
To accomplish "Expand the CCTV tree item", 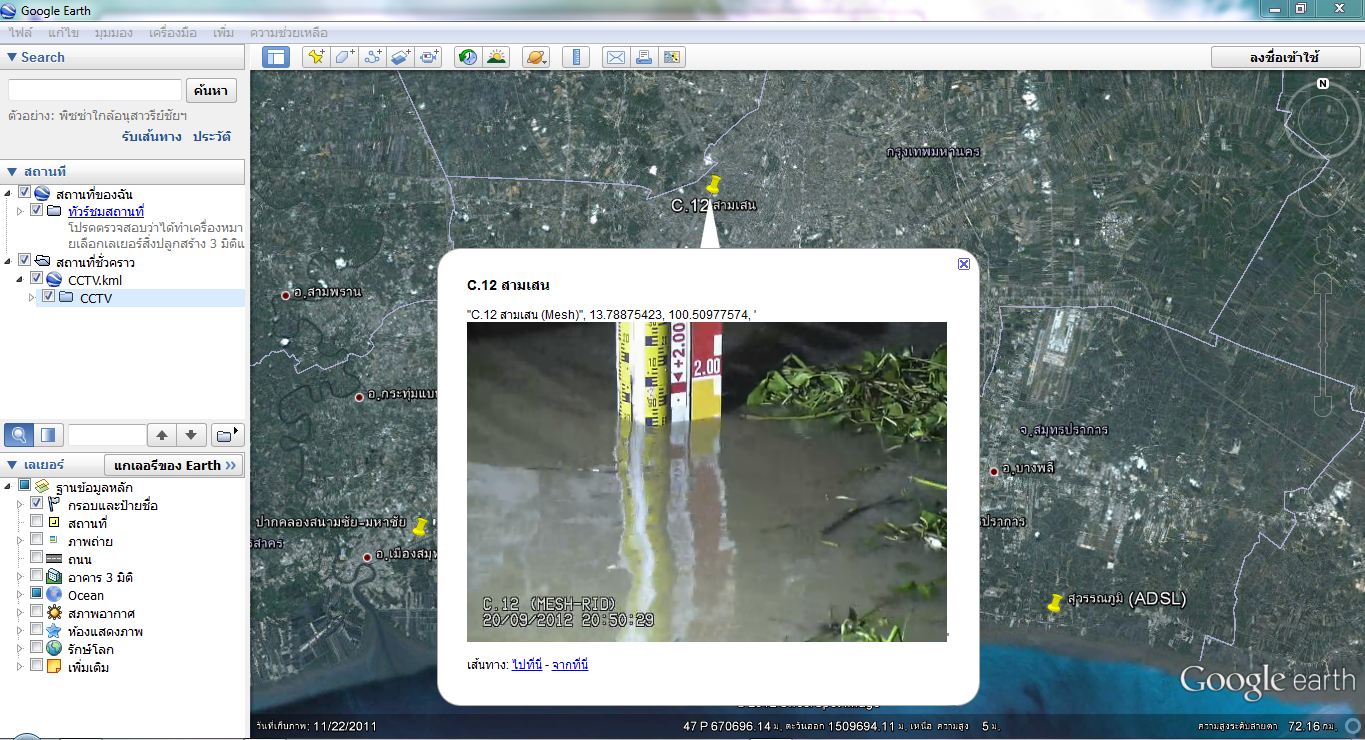I will [x=30, y=297].
